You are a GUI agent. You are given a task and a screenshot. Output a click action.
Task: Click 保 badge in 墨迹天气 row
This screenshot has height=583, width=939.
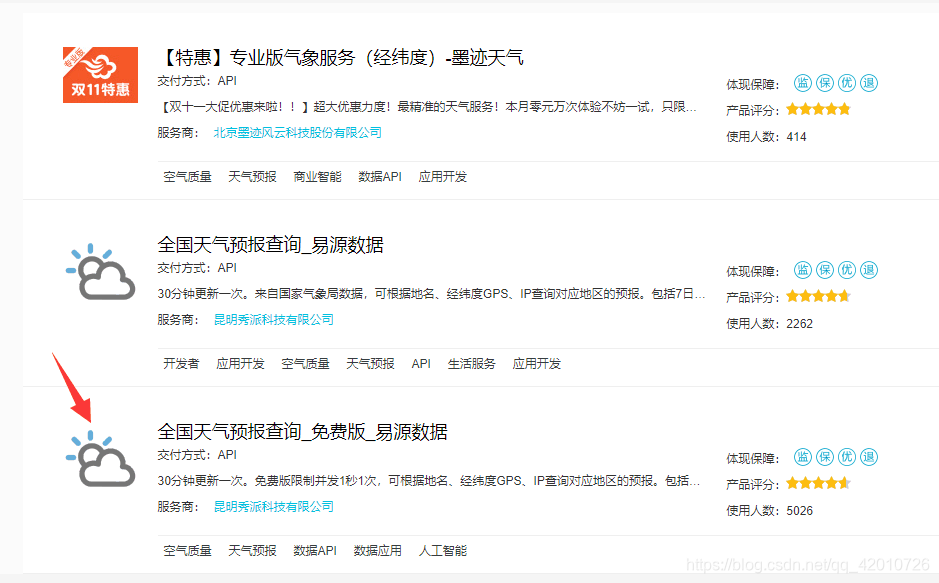point(825,83)
